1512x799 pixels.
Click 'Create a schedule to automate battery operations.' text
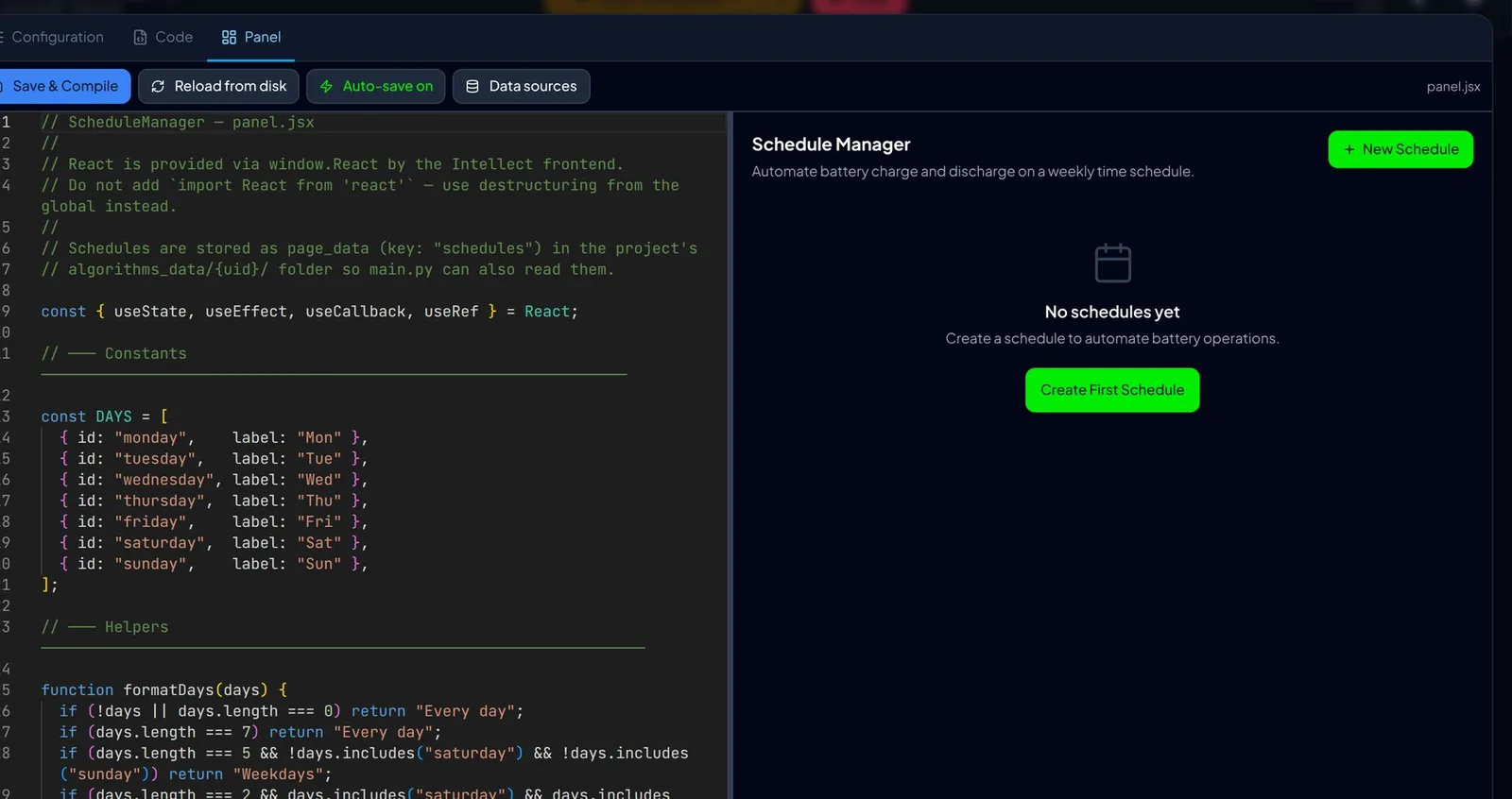(1112, 339)
